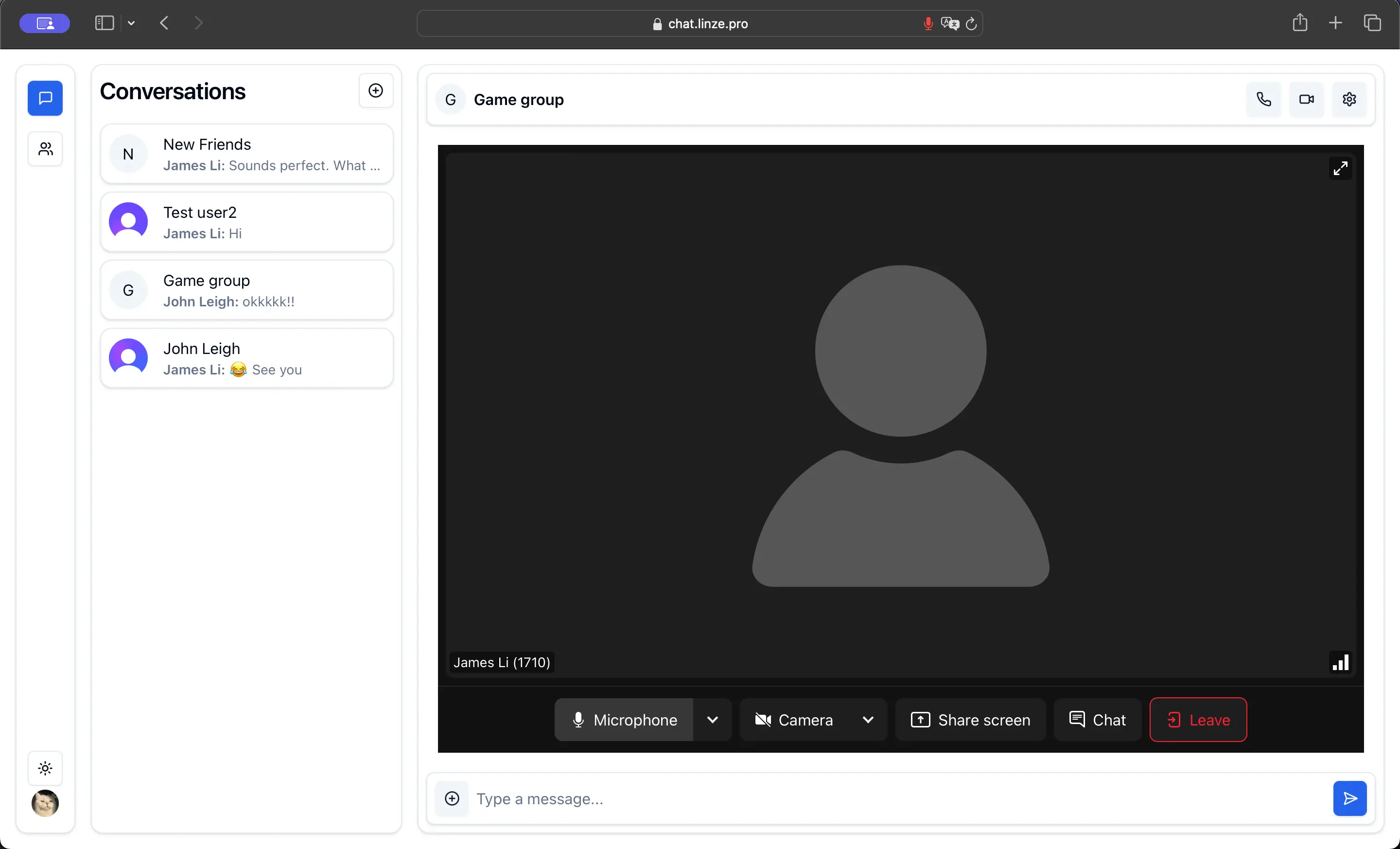Click the send message arrow button
1400x849 pixels.
click(1349, 798)
